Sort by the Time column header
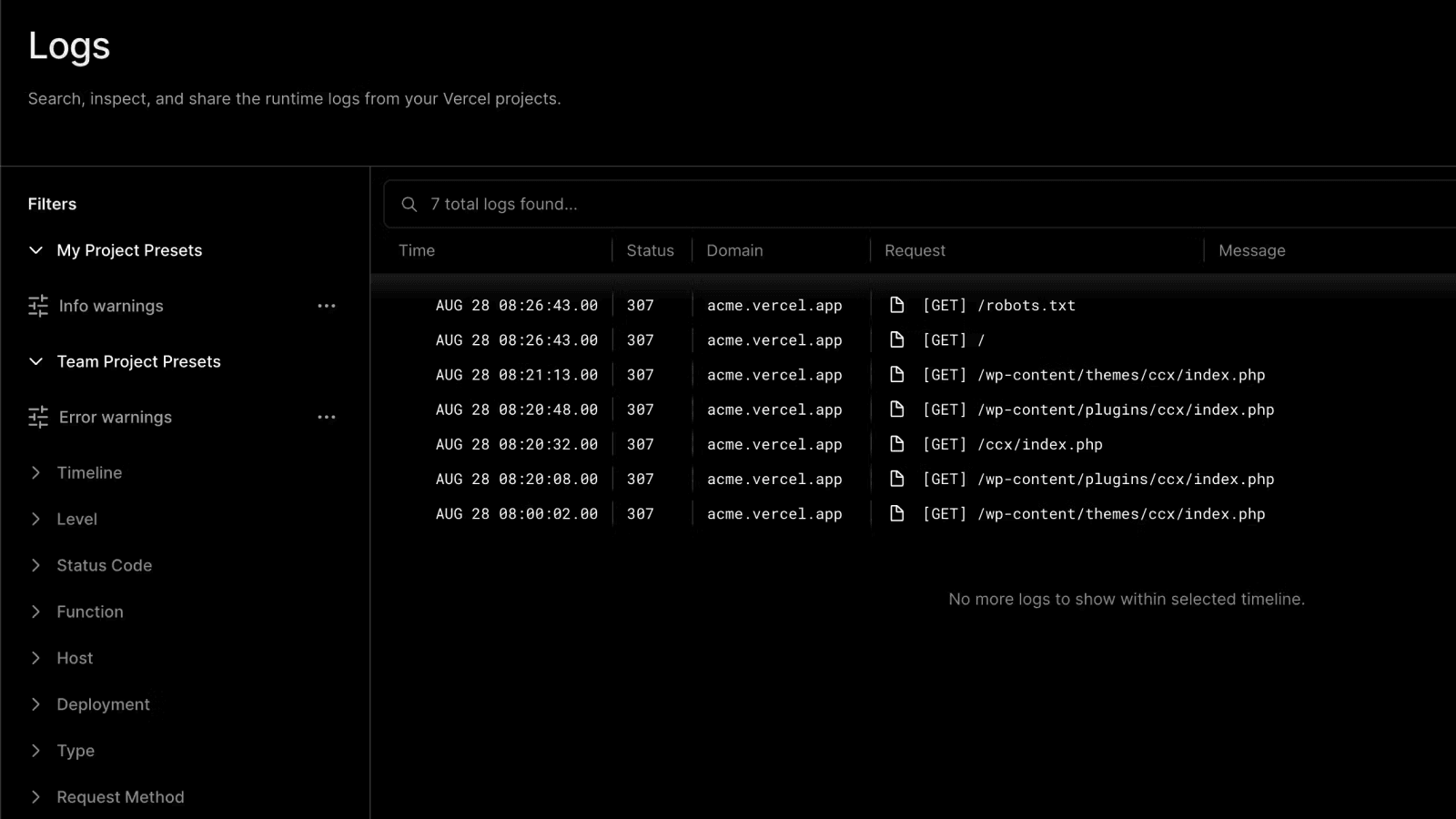The width and height of the screenshot is (1456, 819). 417,250
